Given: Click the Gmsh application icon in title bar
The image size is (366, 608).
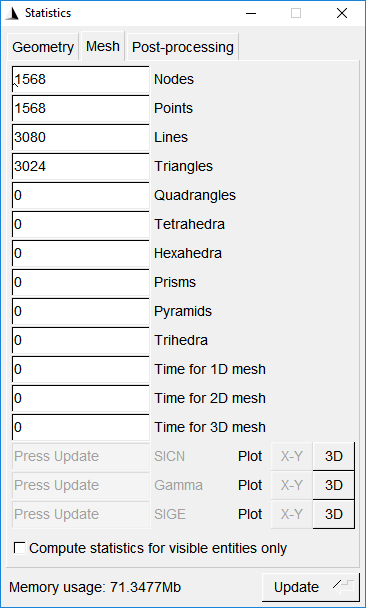Looking at the screenshot, I should click(x=13, y=13).
